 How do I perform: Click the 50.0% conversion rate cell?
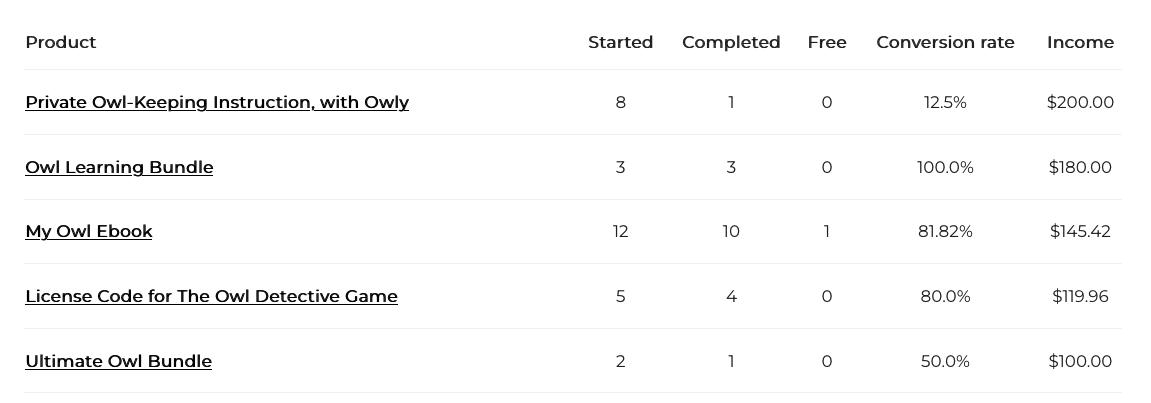945,361
